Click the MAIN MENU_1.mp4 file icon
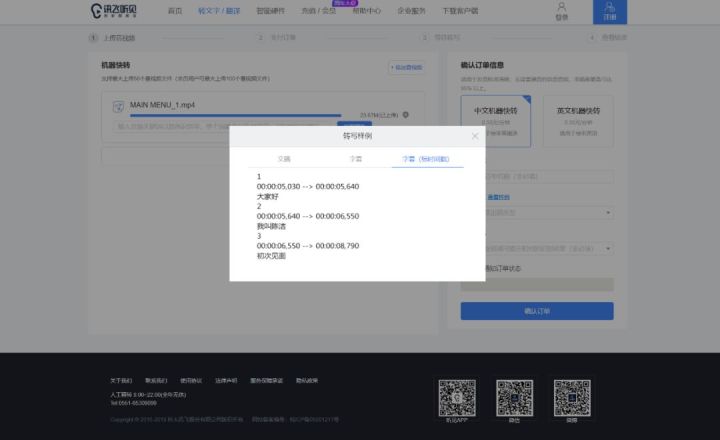 pyautogui.click(x=119, y=105)
